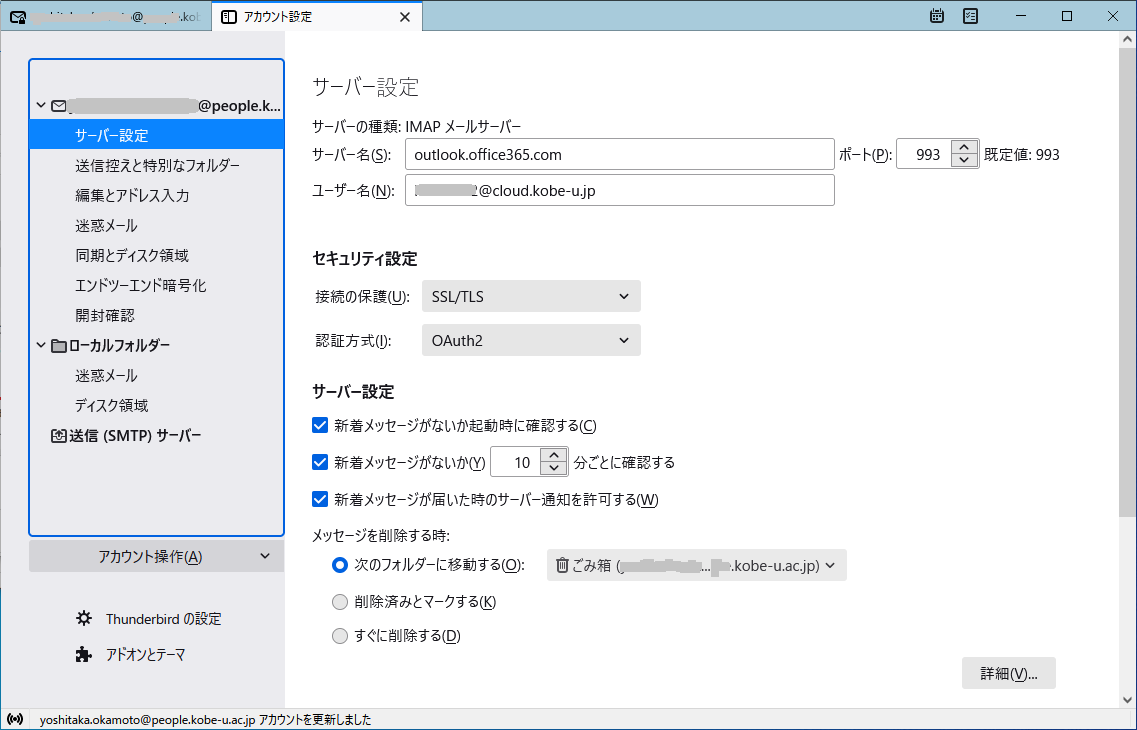The image size is (1137, 730).
Task: Open 送信控えと特別なフォルダー settings
Action: coord(157,165)
